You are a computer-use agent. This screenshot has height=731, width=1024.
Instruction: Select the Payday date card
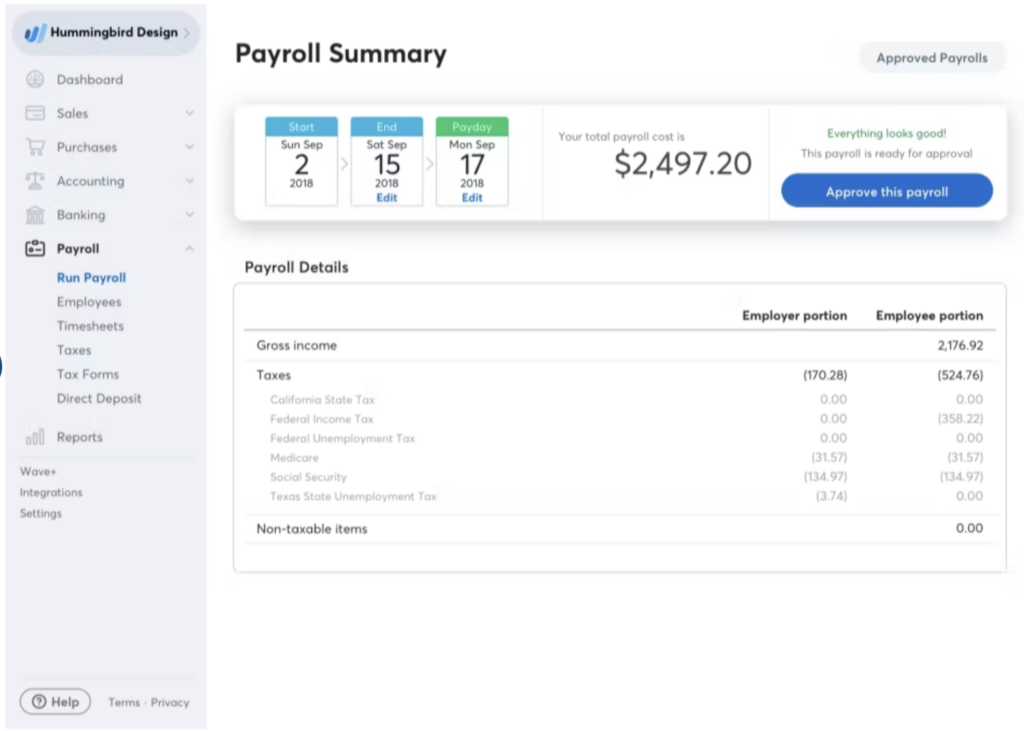(472, 160)
